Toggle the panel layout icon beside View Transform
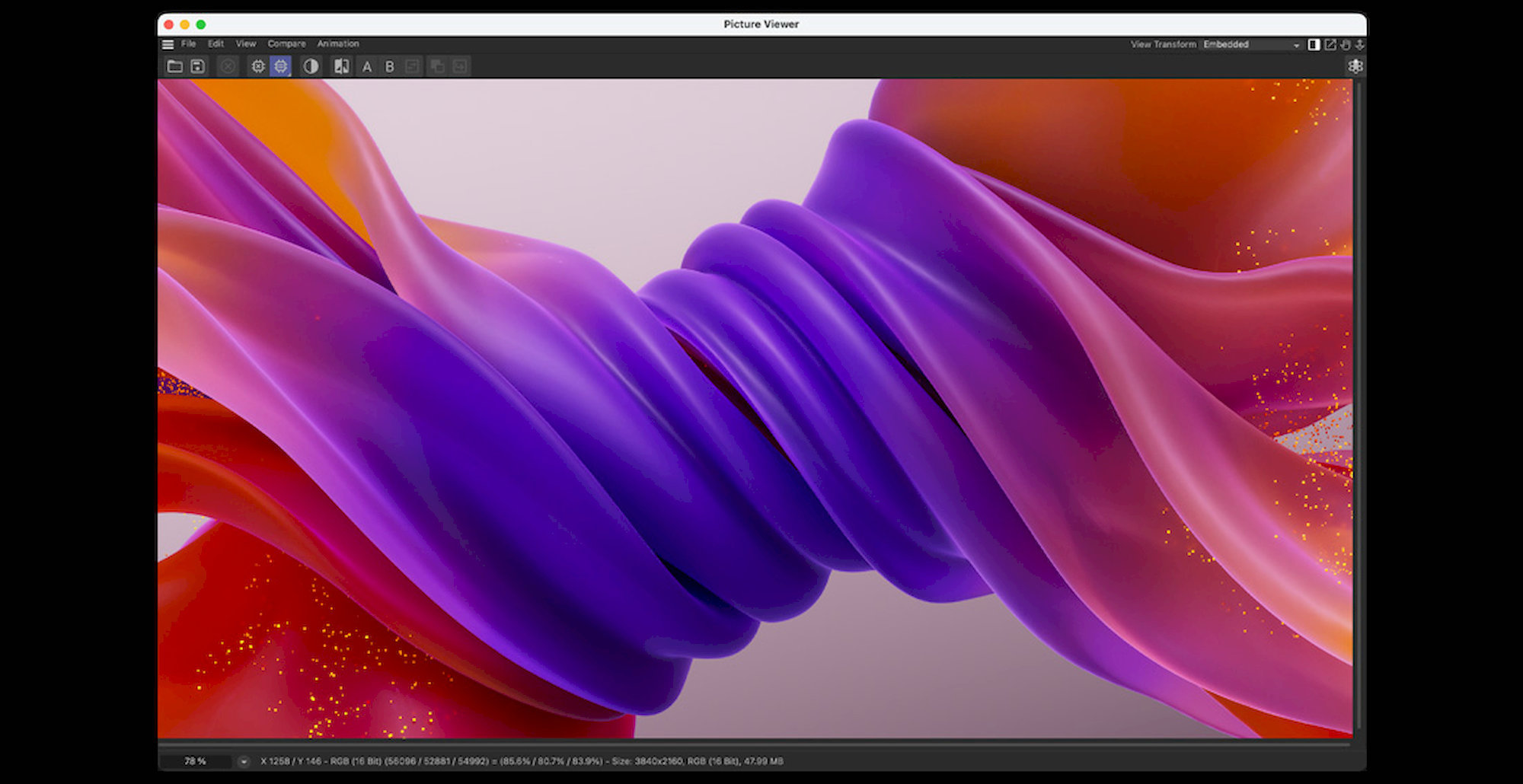Screen dimensions: 1523x784 [x=1314, y=45]
